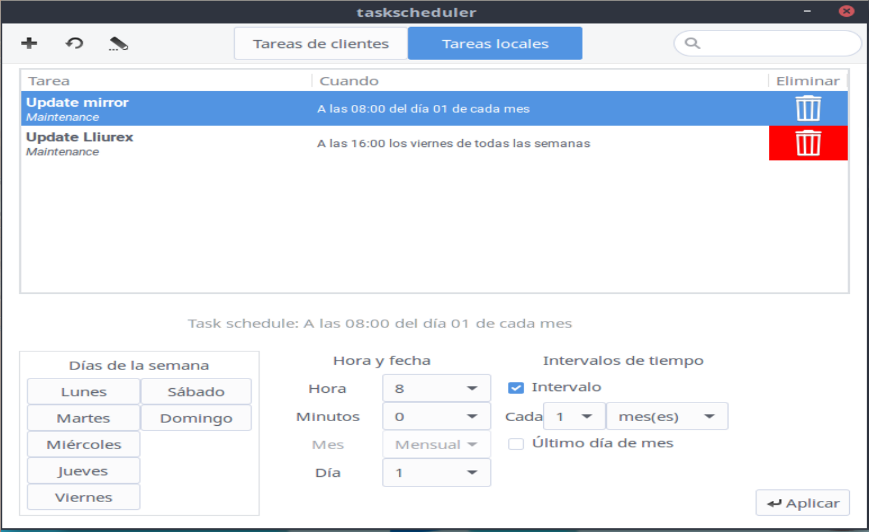The width and height of the screenshot is (869, 532).
Task: Open the Día dropdown
Action: 436,472
